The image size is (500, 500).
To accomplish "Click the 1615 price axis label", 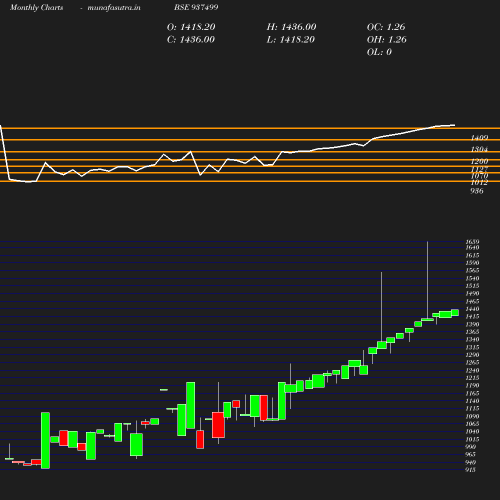I will 473,255.
